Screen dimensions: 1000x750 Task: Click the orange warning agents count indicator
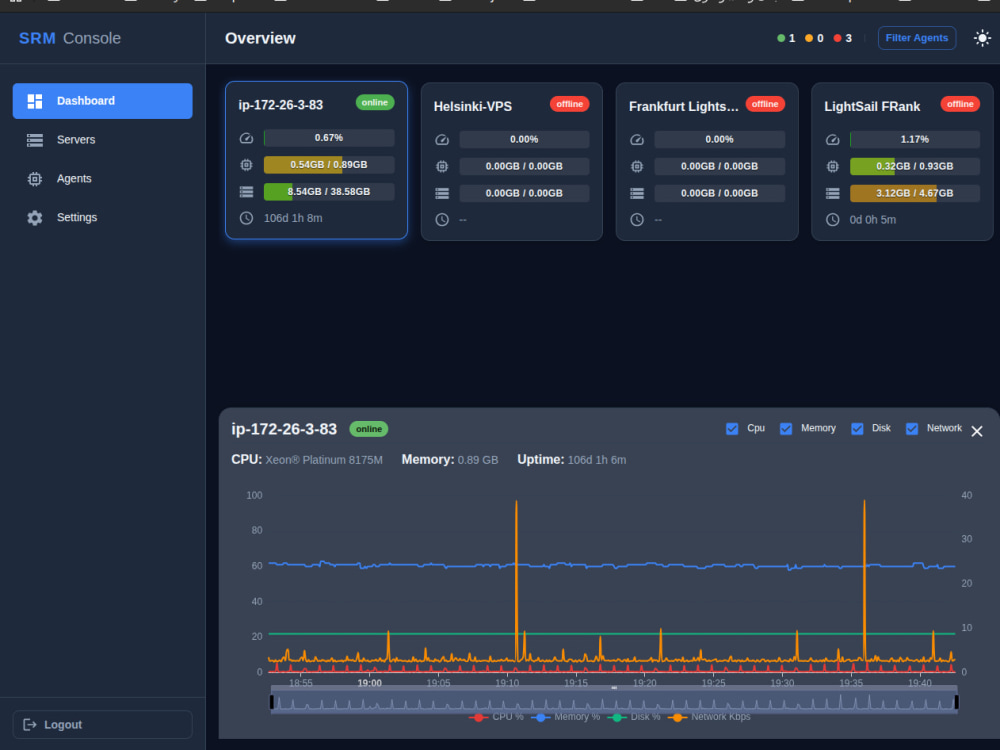pyautogui.click(x=814, y=38)
